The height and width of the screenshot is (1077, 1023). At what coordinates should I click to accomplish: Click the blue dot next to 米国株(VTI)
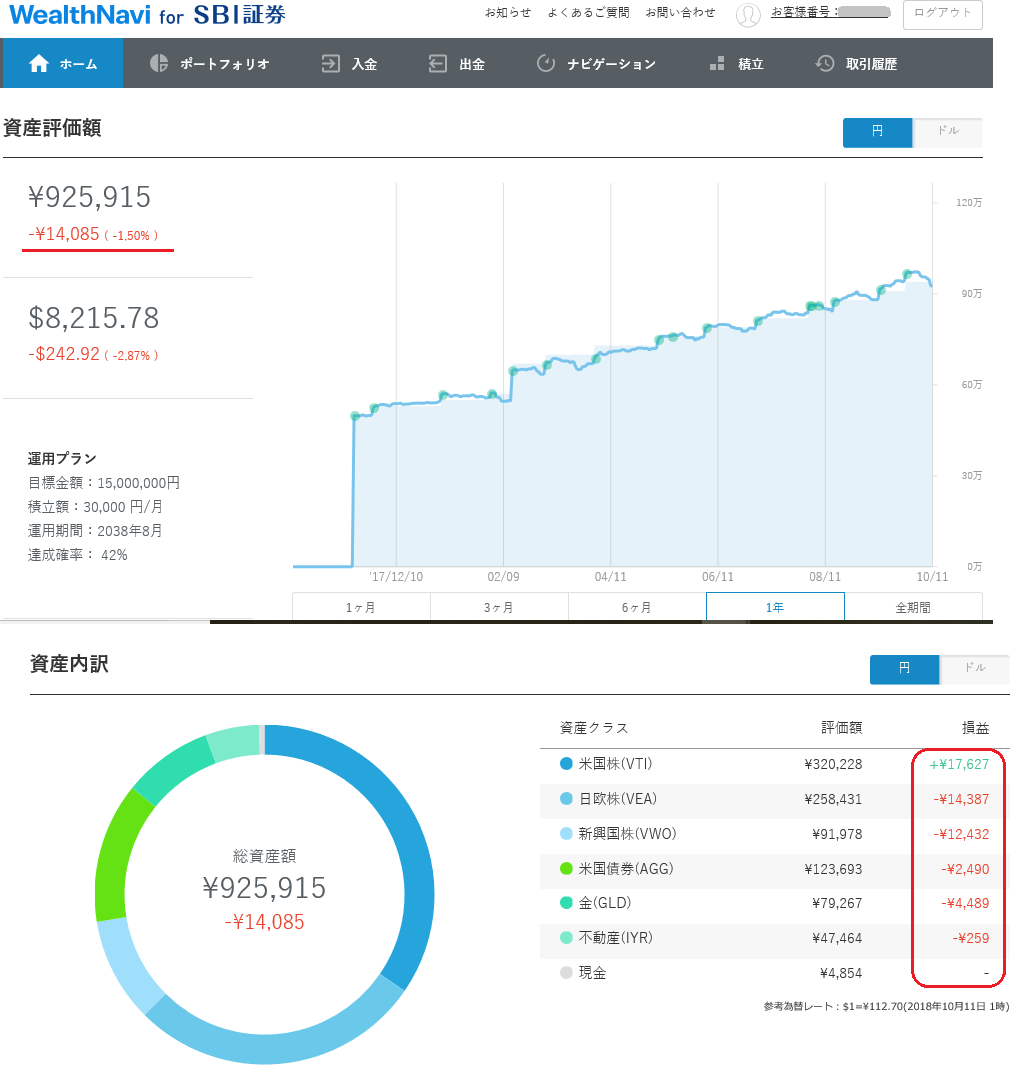point(566,764)
